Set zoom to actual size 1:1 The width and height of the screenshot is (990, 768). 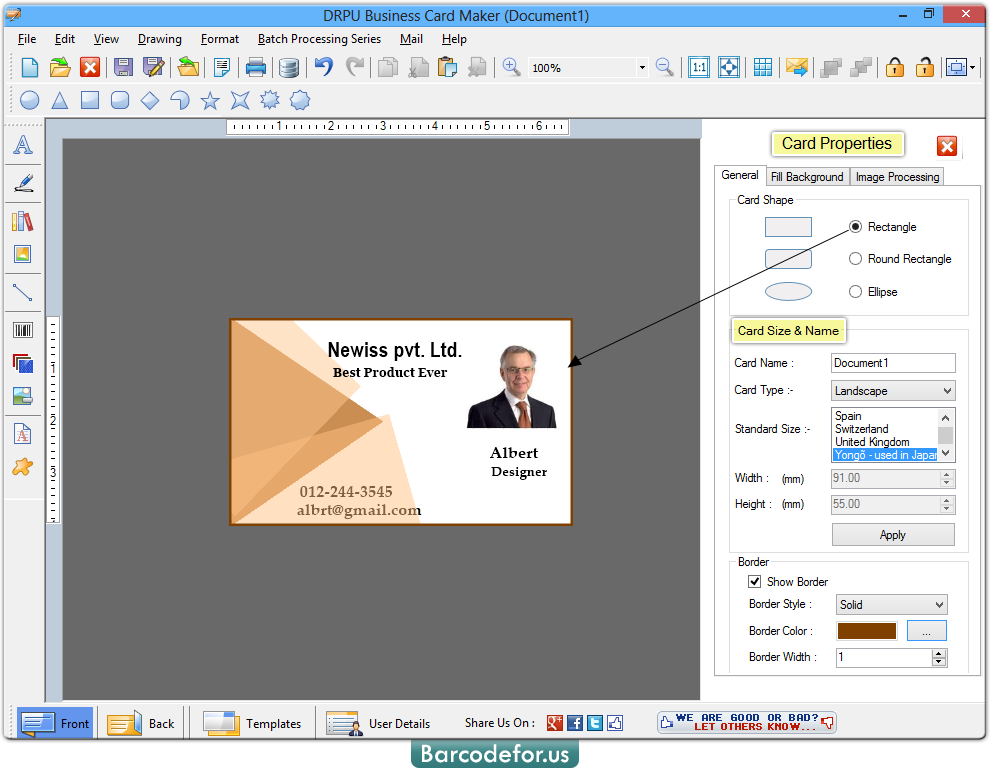[x=699, y=67]
